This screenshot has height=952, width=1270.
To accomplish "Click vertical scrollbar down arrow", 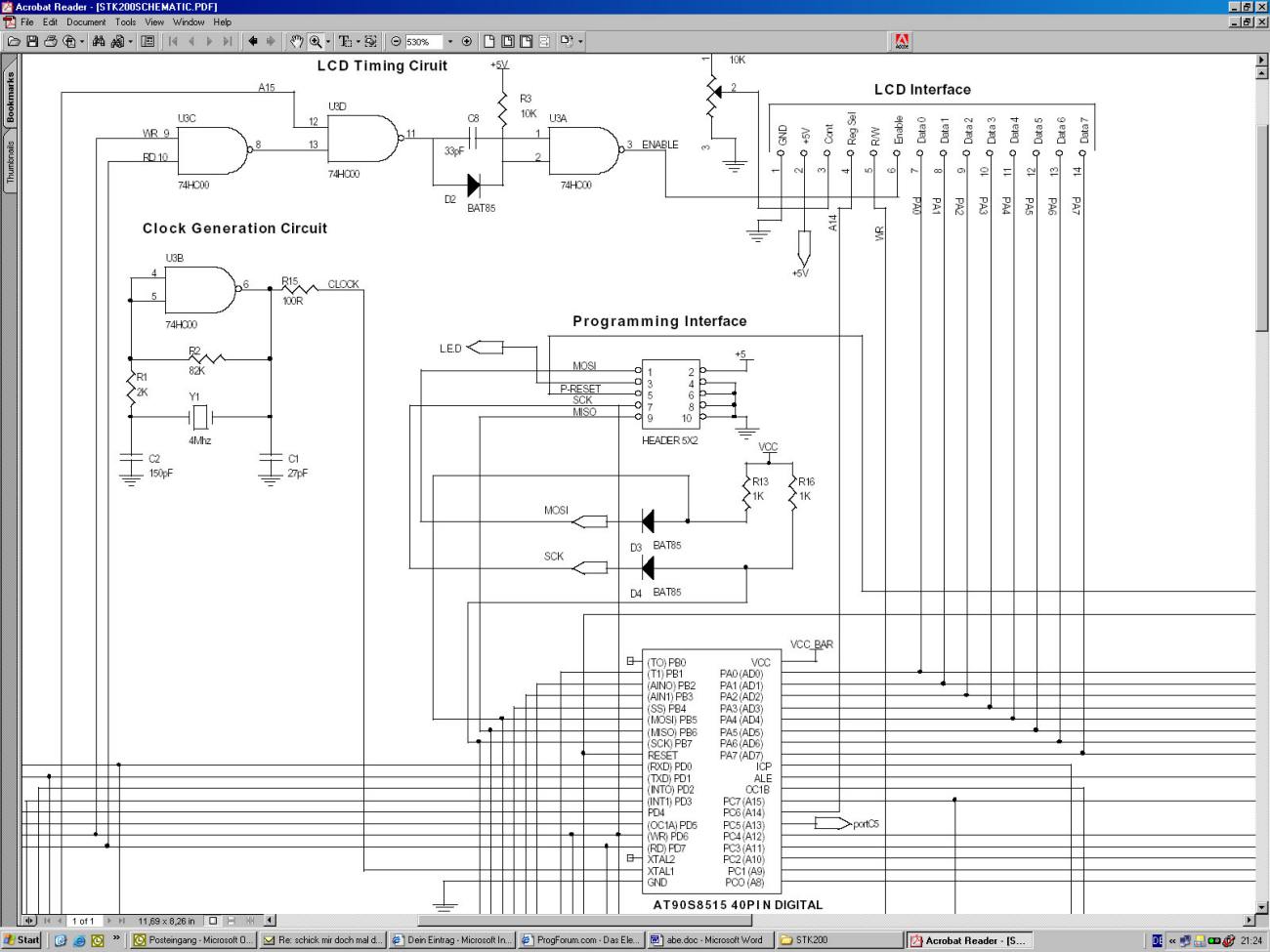I will coord(1261,907).
